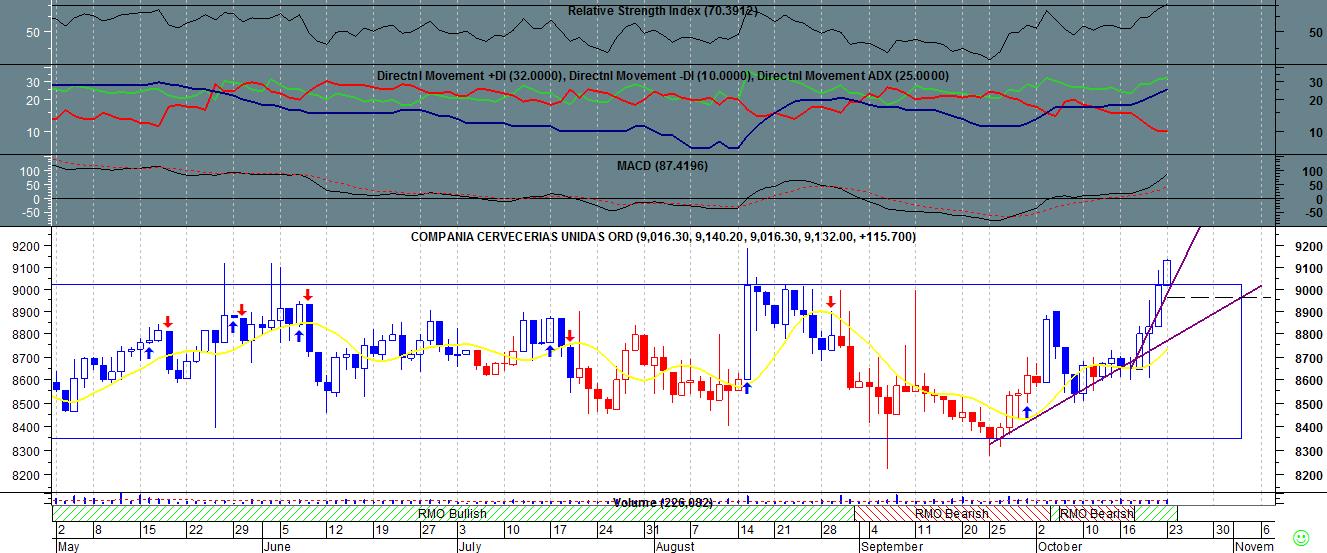Select the latest candle at the 9132 close
The height and width of the screenshot is (553, 1327).
tap(1167, 273)
